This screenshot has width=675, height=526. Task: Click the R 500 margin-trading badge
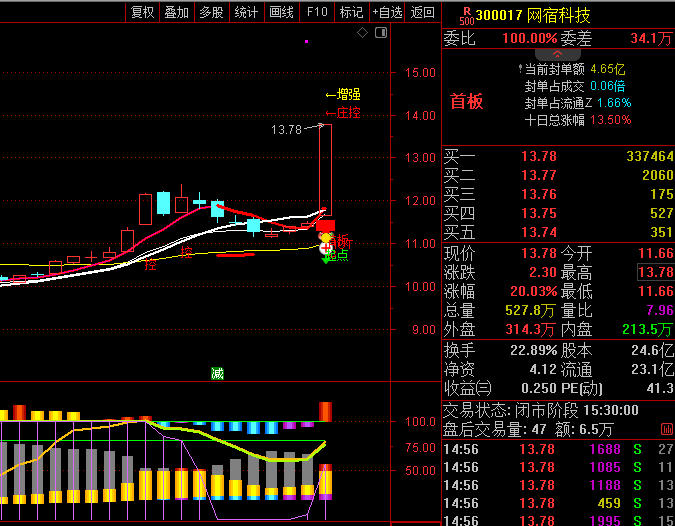click(x=465, y=15)
